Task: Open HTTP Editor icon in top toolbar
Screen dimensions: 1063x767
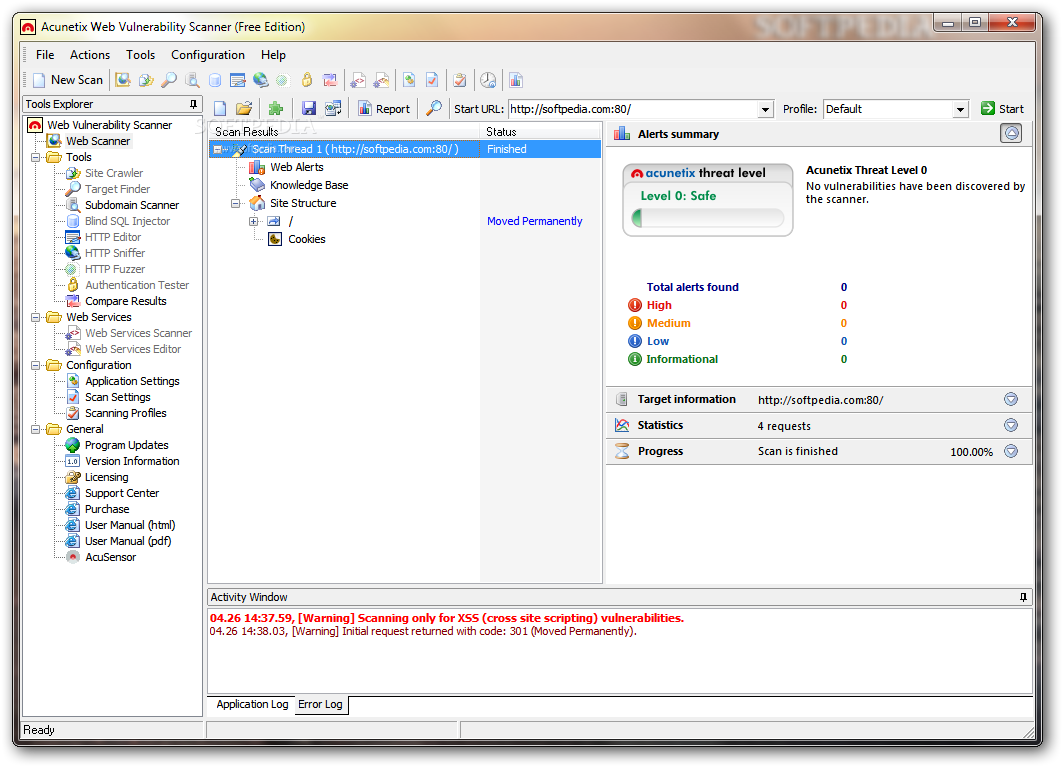Action: pyautogui.click(x=238, y=80)
